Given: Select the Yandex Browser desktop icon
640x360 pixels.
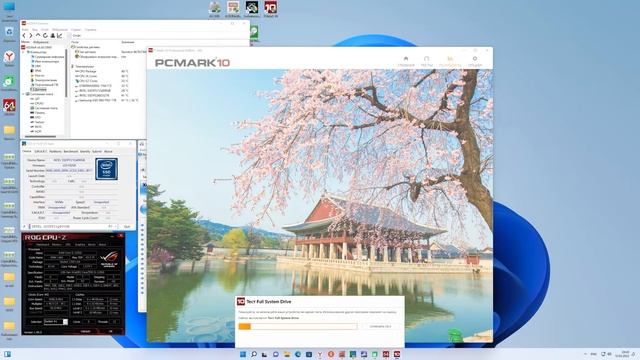Looking at the screenshot, I should coord(9,58).
